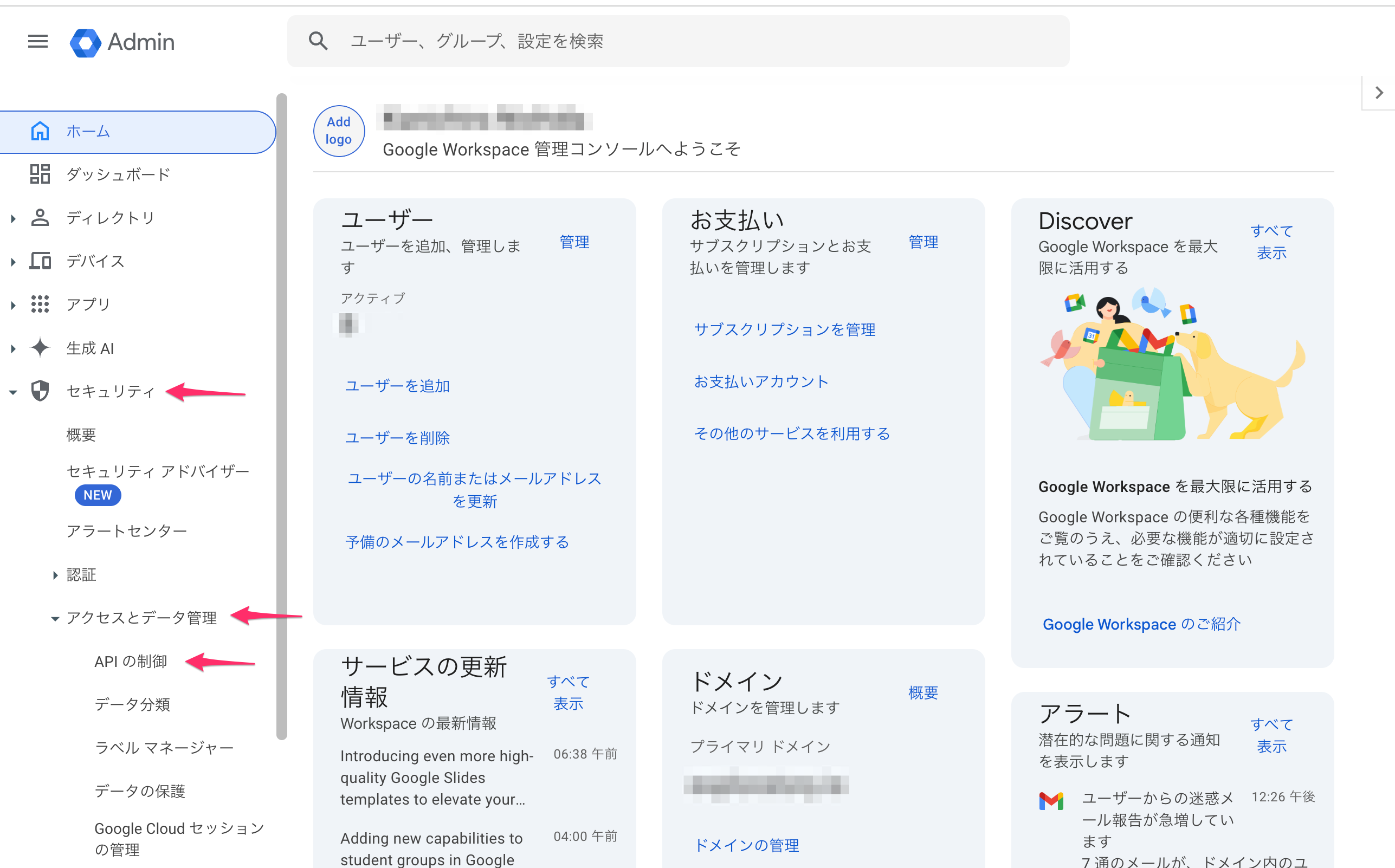
Task: Click the search field for users and groups
Action: coord(678,41)
